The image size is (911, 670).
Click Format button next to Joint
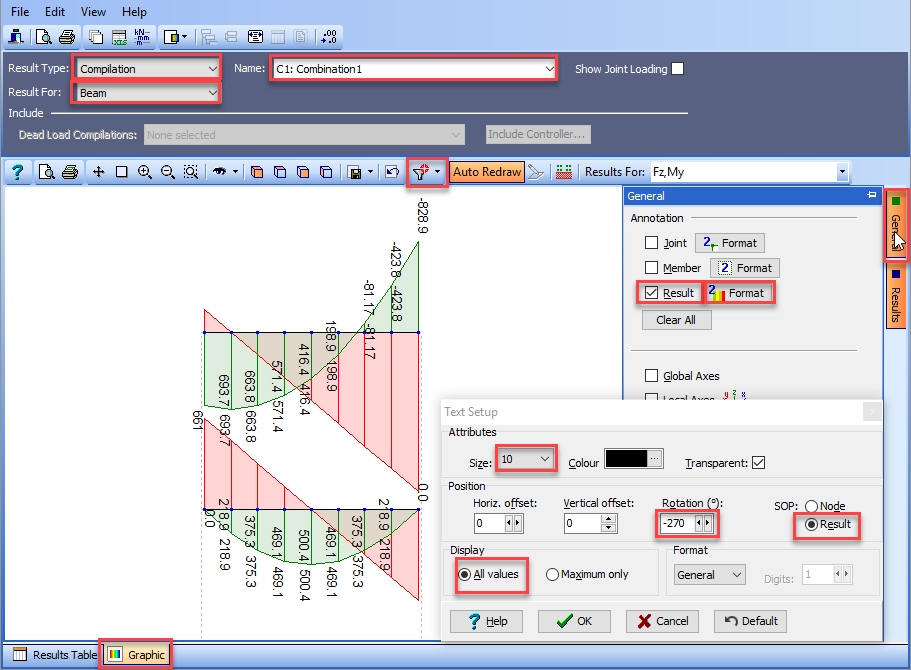(730, 243)
